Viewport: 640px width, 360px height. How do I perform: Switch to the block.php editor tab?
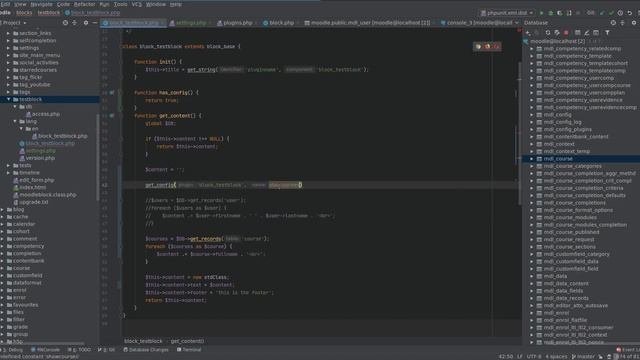click(x=279, y=23)
